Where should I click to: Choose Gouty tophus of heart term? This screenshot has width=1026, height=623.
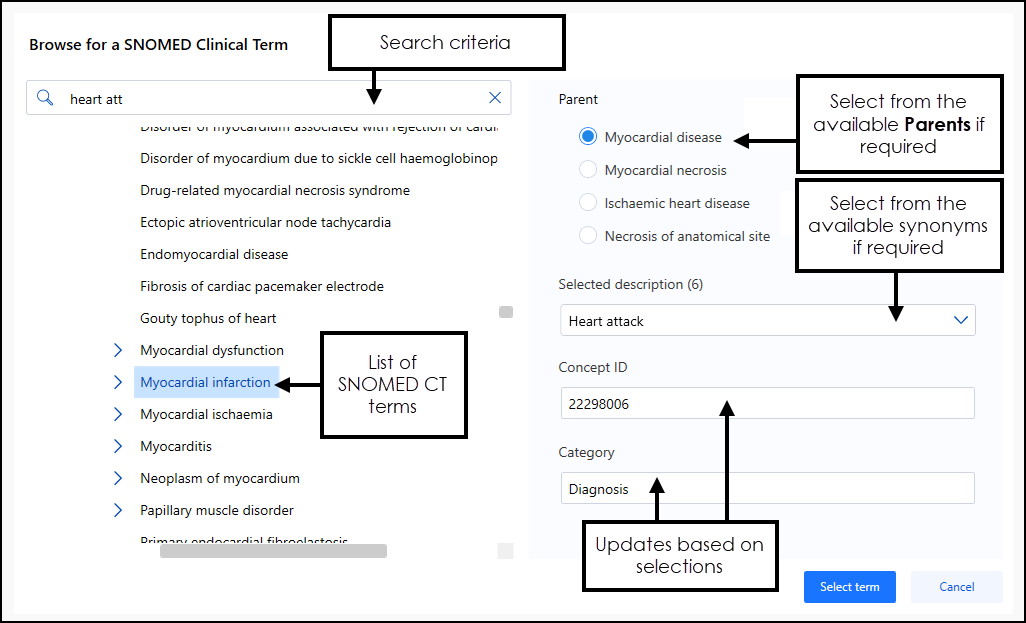coord(208,318)
